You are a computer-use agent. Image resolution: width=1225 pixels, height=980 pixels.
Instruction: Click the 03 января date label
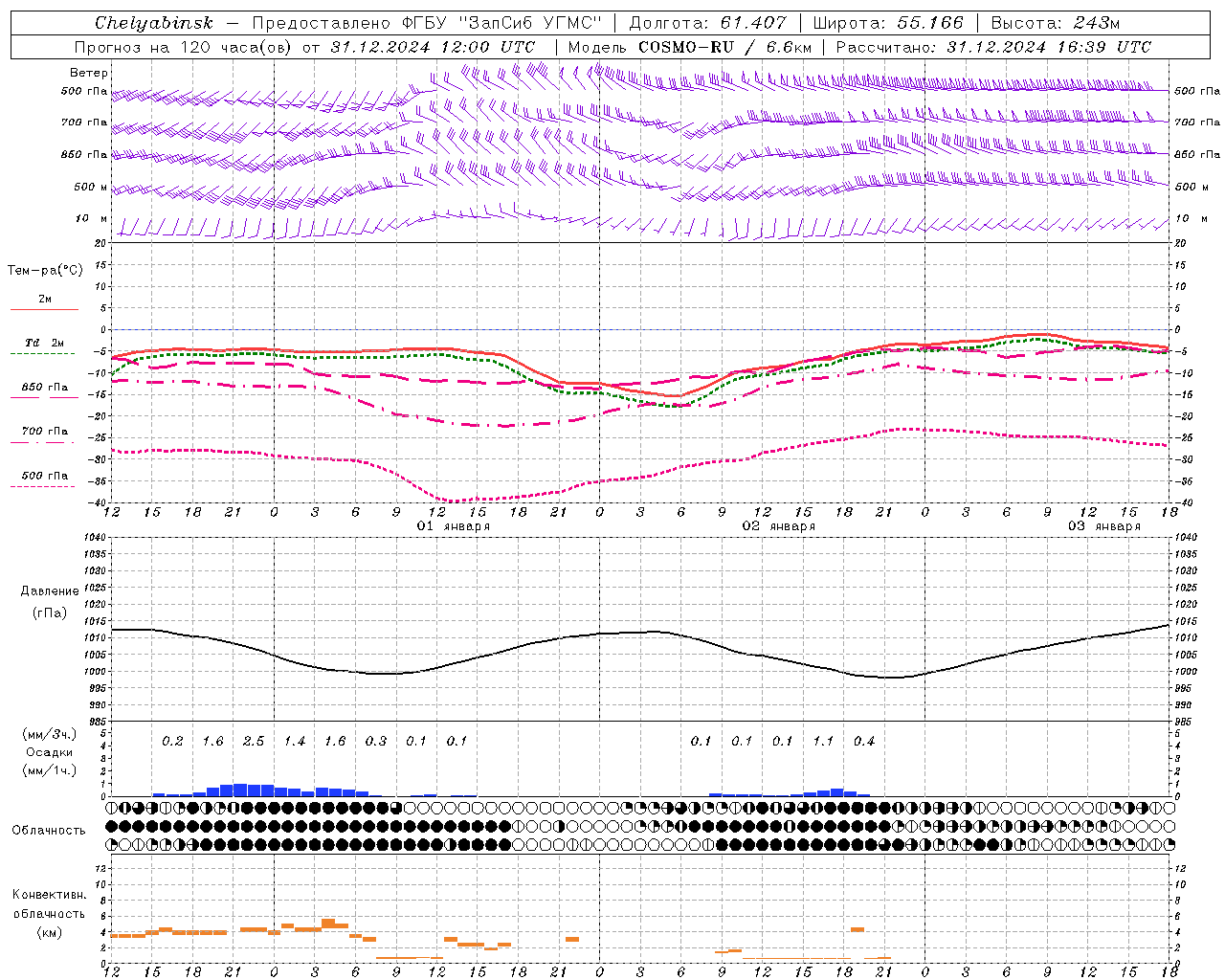(1104, 525)
